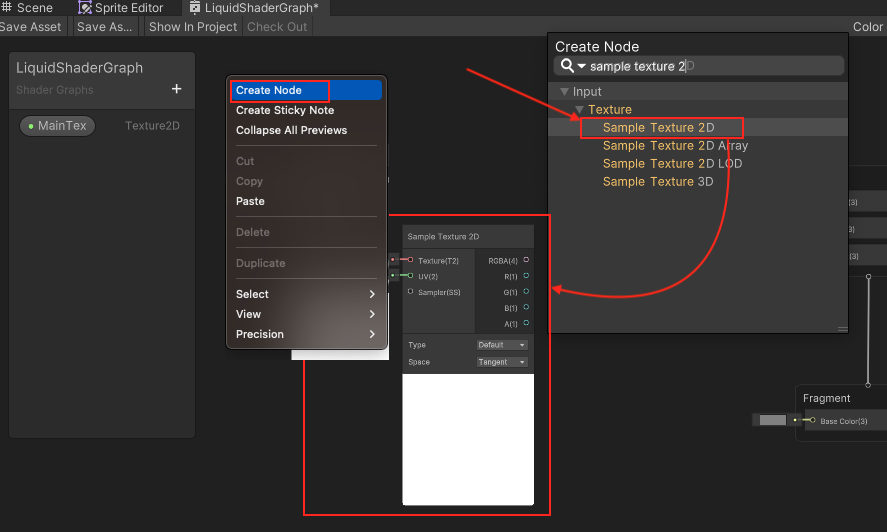Click the Base Color gray swatch
Screen dimensions: 887x532
773,420
